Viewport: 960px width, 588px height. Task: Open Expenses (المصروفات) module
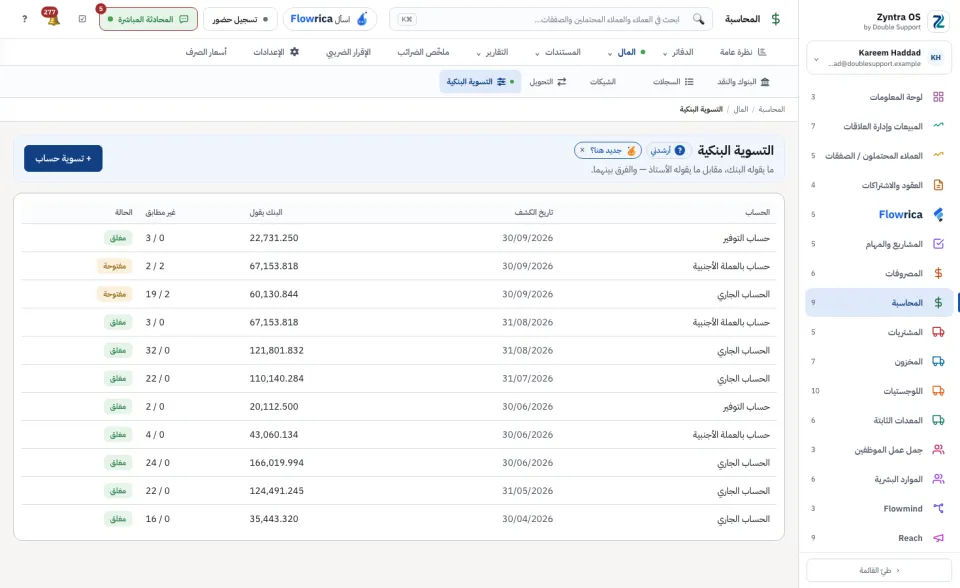(879, 273)
